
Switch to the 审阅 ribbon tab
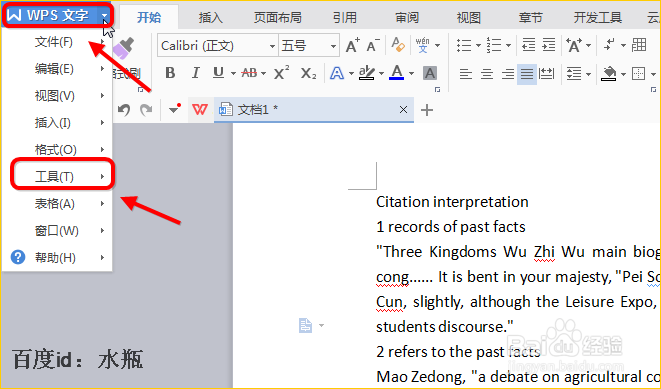coord(407,17)
